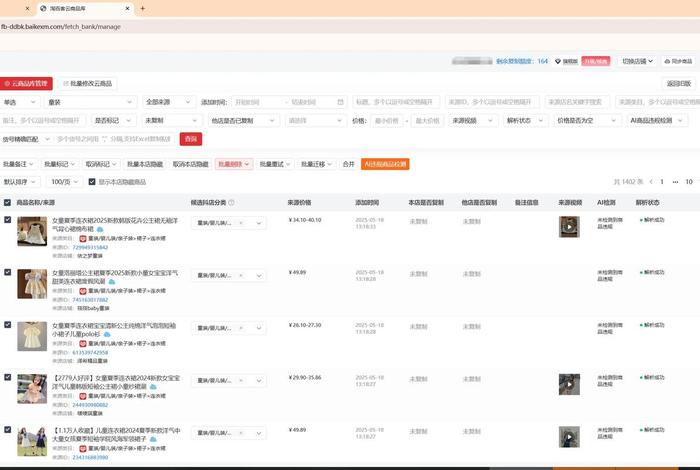Click the browser address bar URL

click(61, 27)
